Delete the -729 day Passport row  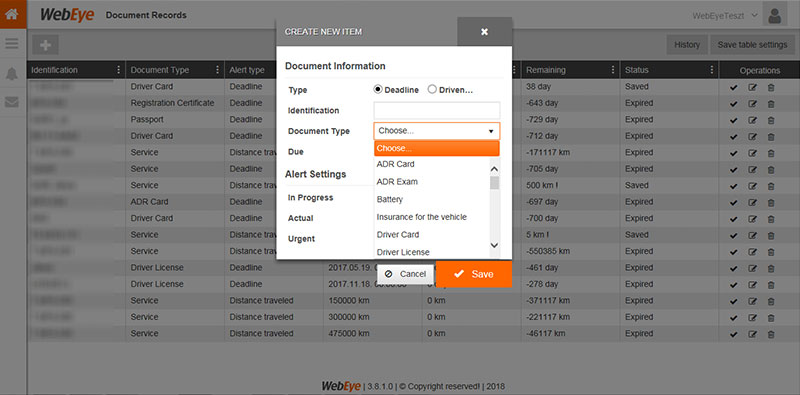tap(770, 120)
